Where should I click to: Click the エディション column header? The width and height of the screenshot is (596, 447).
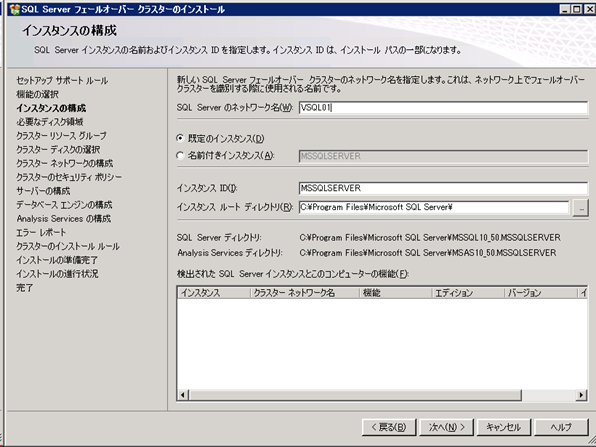pos(468,293)
